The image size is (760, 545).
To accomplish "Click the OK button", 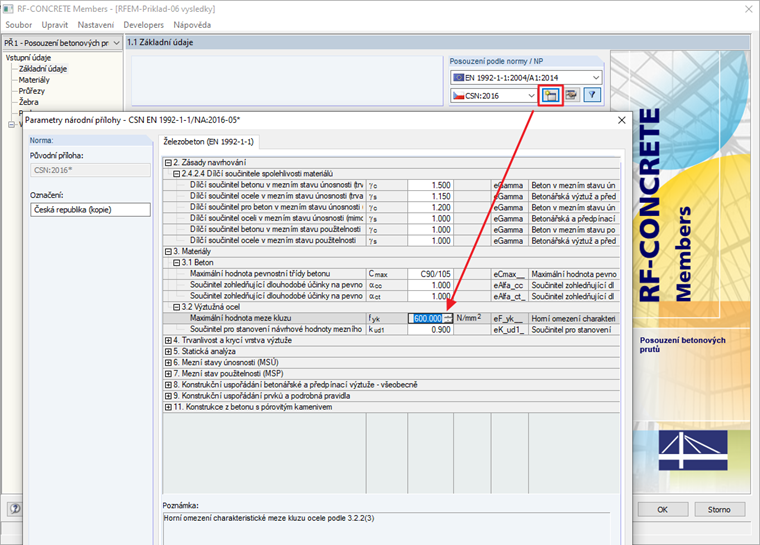I will (x=662, y=510).
